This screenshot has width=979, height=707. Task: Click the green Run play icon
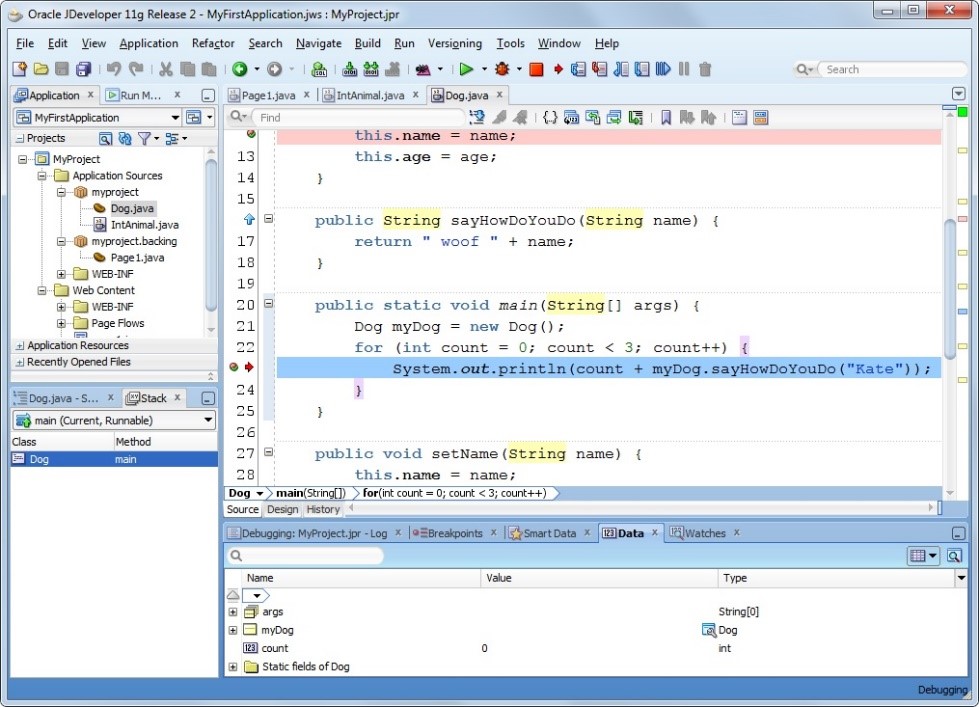(x=466, y=69)
